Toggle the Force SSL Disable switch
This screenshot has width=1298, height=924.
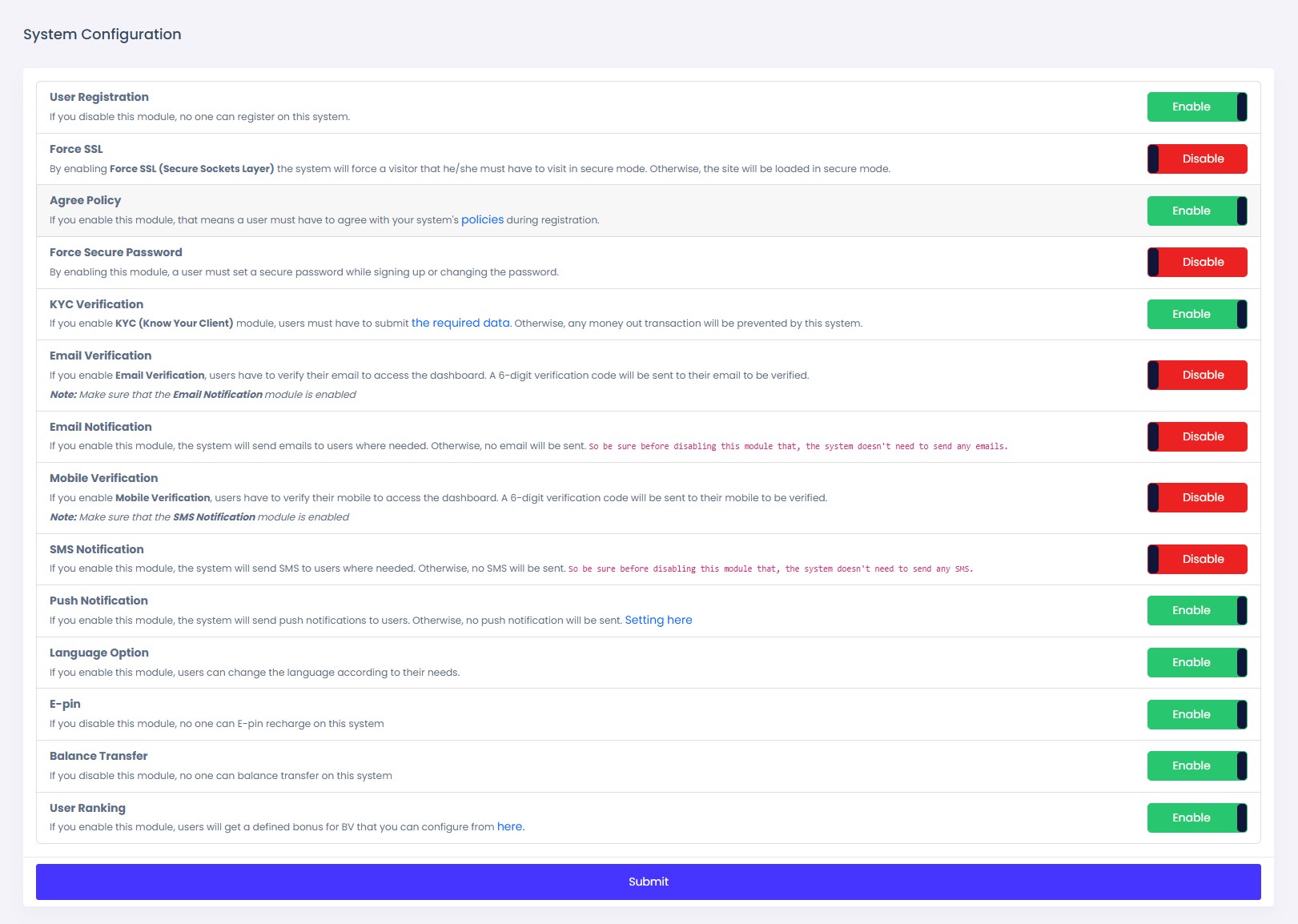[x=1197, y=159]
